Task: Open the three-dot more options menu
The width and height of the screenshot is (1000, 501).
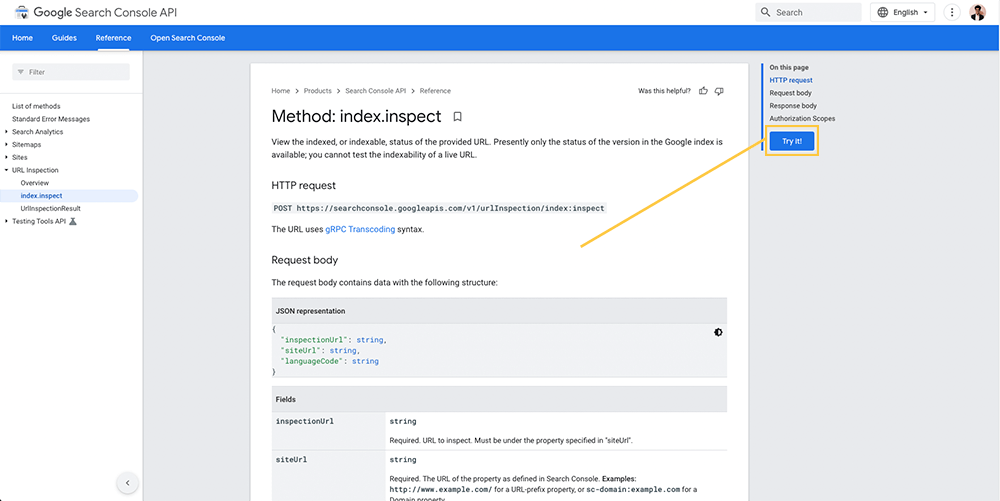Action: [x=952, y=12]
